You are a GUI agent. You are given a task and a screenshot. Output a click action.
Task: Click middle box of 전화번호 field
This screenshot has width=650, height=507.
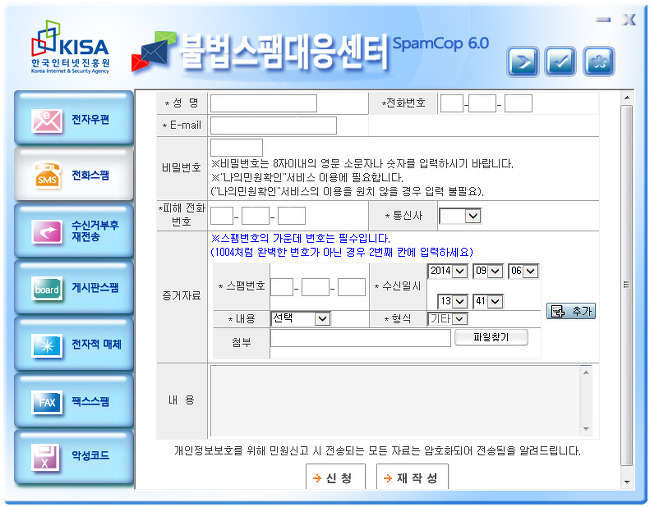[x=482, y=103]
